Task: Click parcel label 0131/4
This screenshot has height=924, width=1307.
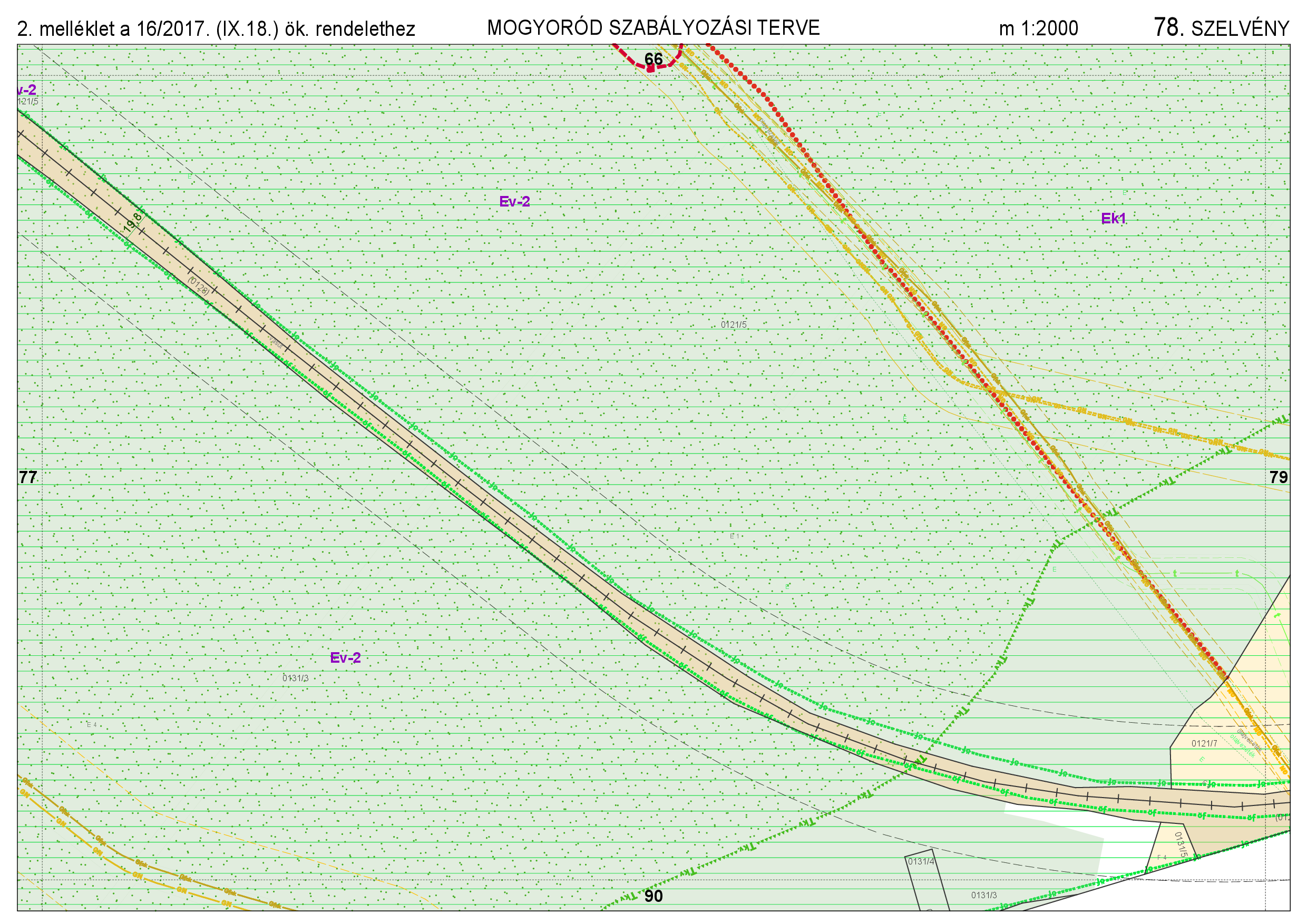Action: pyautogui.click(x=921, y=861)
